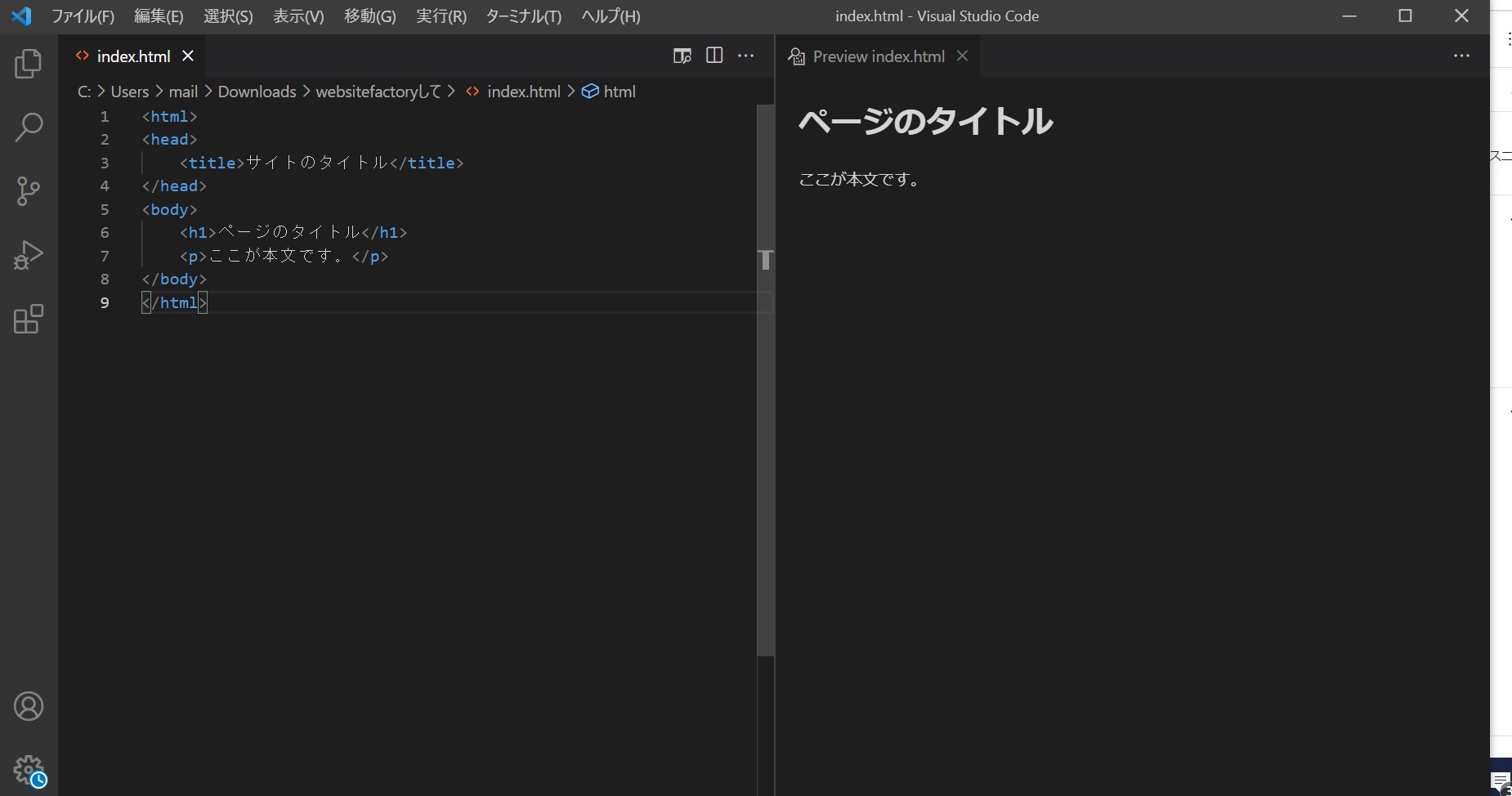This screenshot has width=1512, height=796.
Task: Open the ターミナル(T) menu
Action: (524, 16)
